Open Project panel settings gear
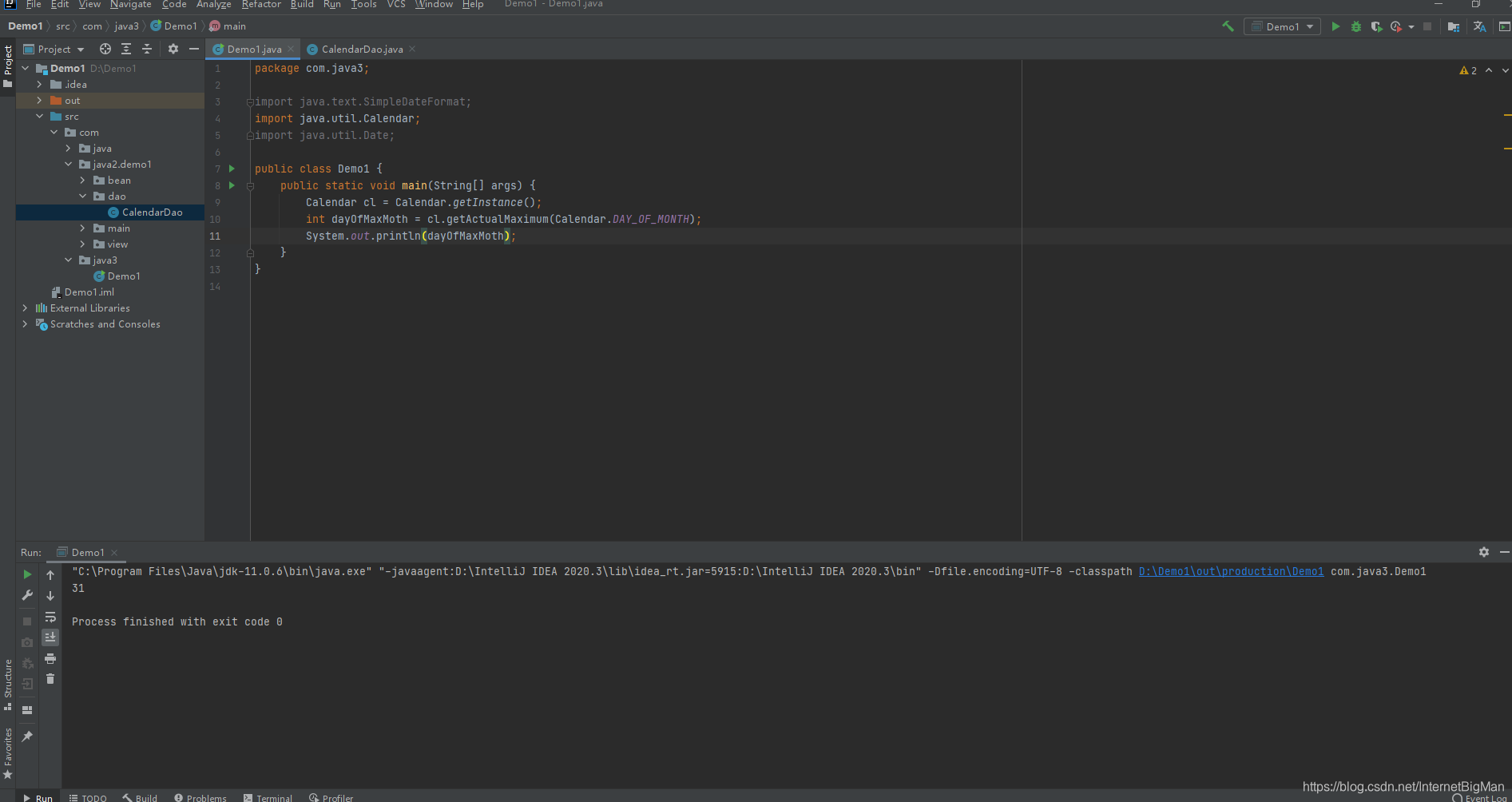Screen dimensions: 1512x802 173,49
